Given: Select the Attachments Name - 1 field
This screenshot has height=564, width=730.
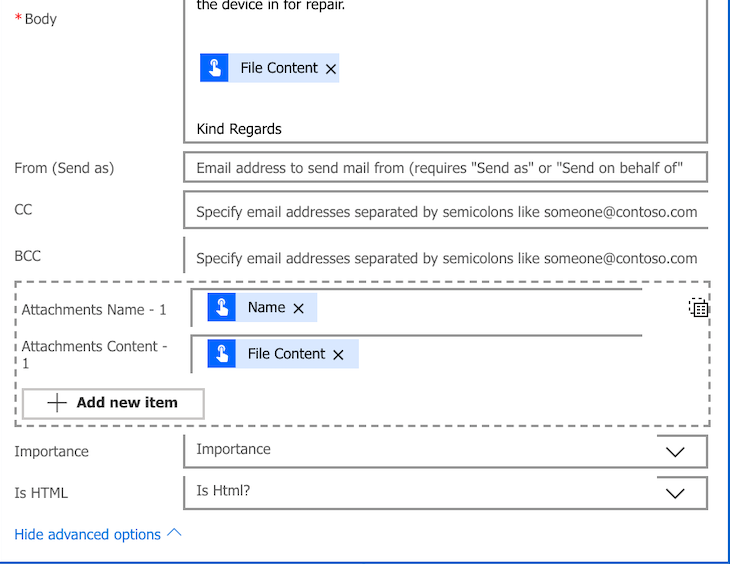Looking at the screenshot, I should 416,308.
